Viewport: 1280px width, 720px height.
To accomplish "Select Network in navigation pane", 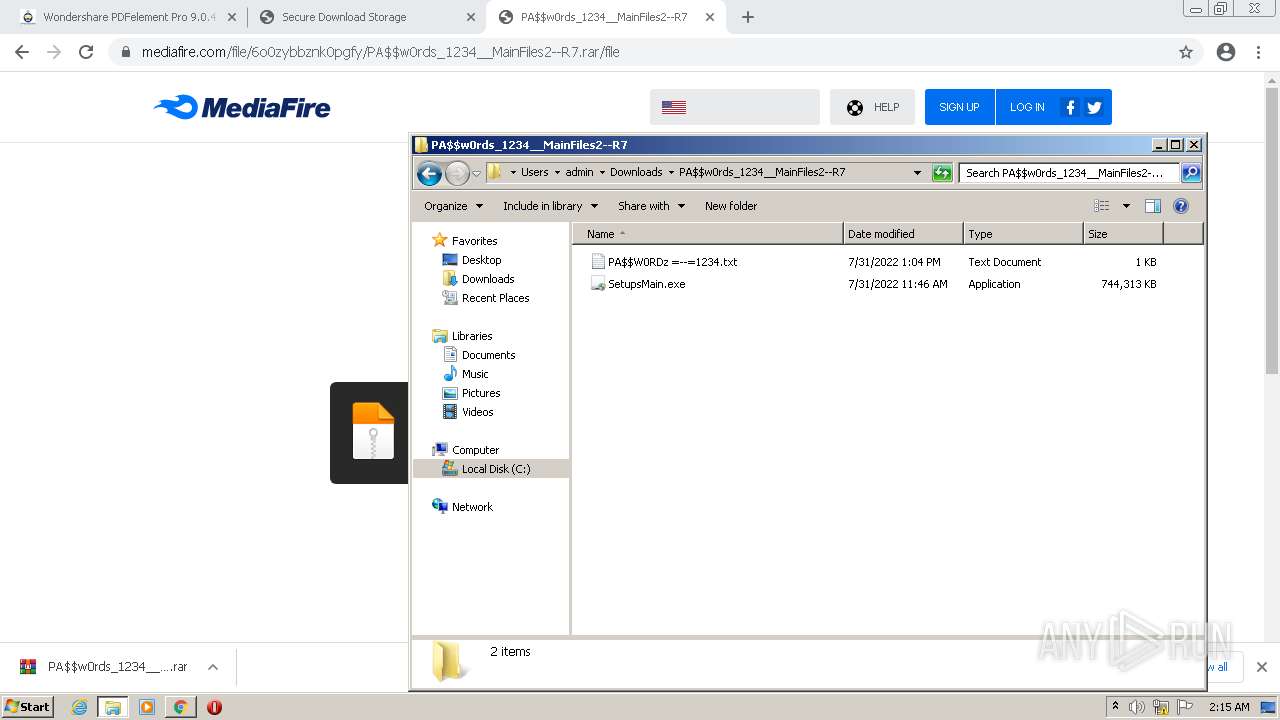I will point(463,507).
